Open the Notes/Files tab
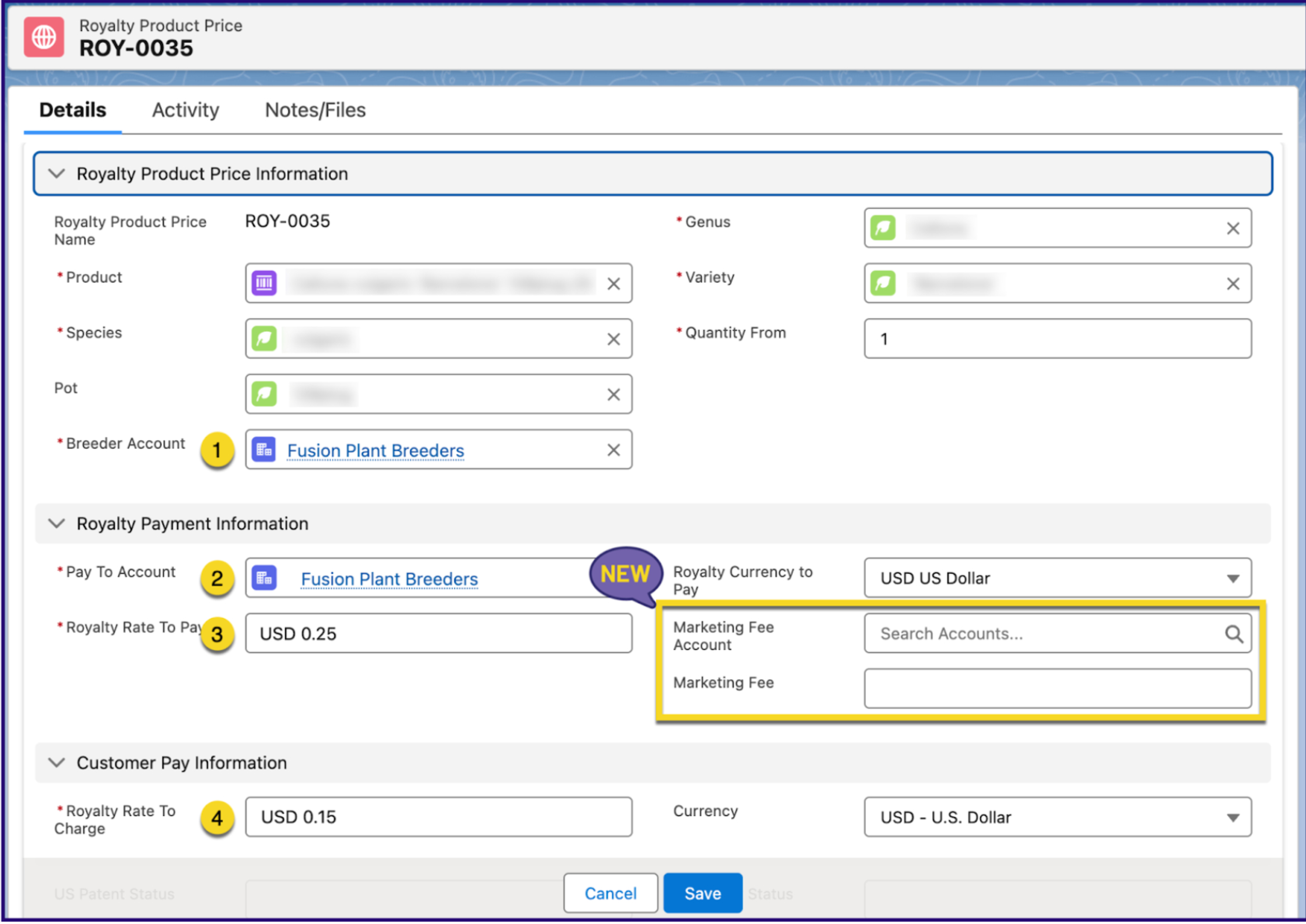The image size is (1306, 924). tap(315, 110)
